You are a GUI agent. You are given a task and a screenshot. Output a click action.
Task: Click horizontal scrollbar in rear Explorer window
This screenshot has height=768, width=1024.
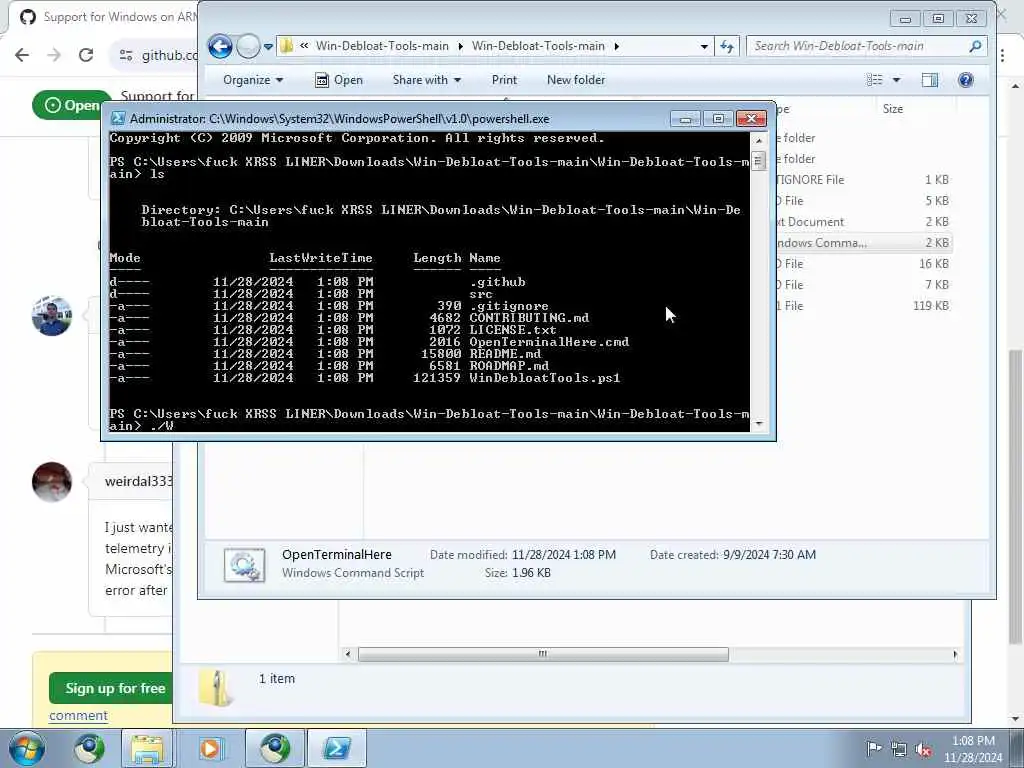coord(543,654)
